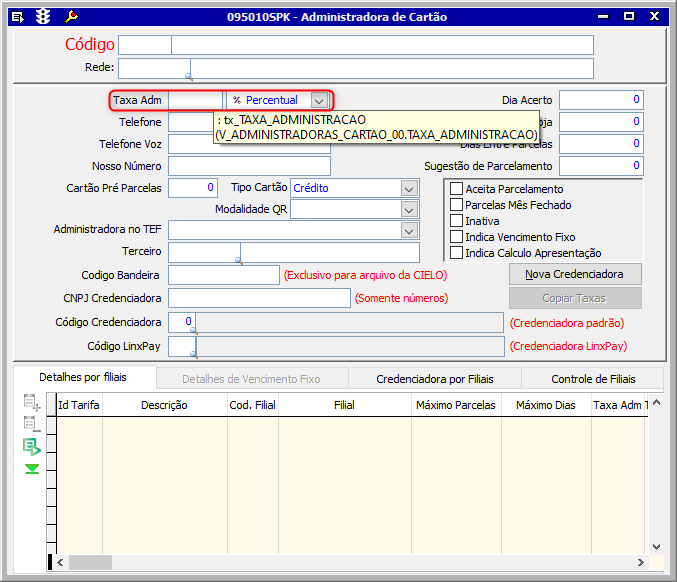Maximize the Administradora de Cartão window
The image size is (677, 582).
(629, 16)
